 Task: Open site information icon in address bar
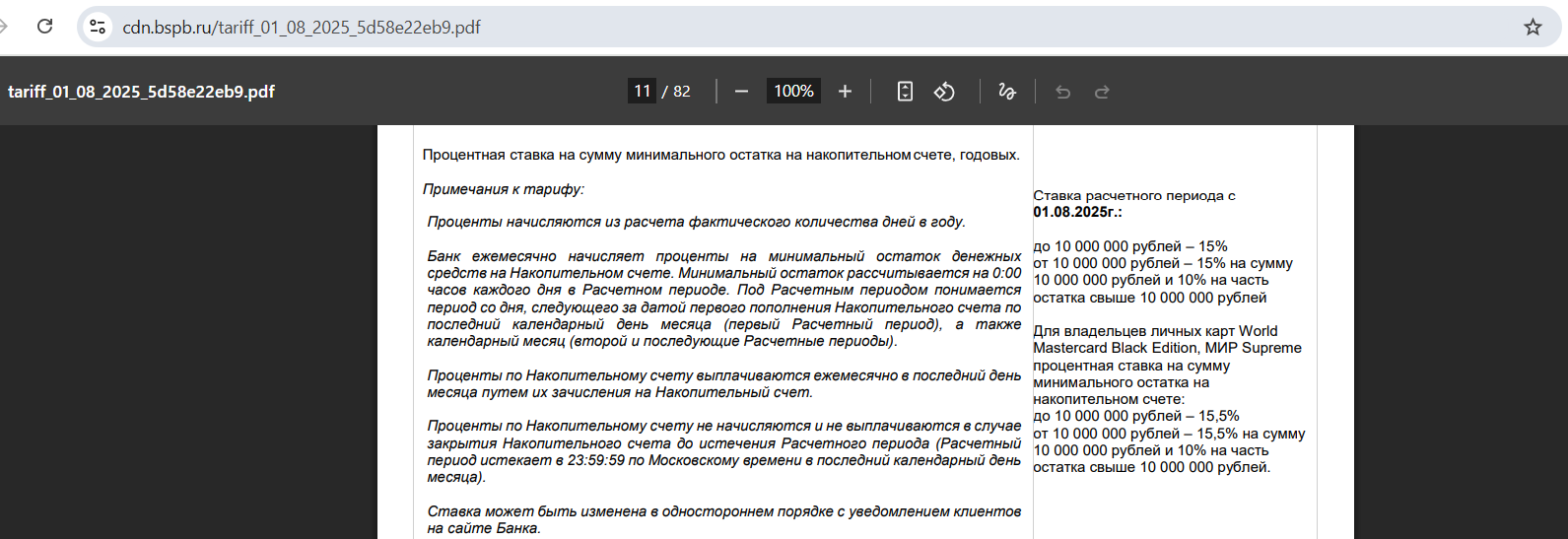tap(98, 27)
